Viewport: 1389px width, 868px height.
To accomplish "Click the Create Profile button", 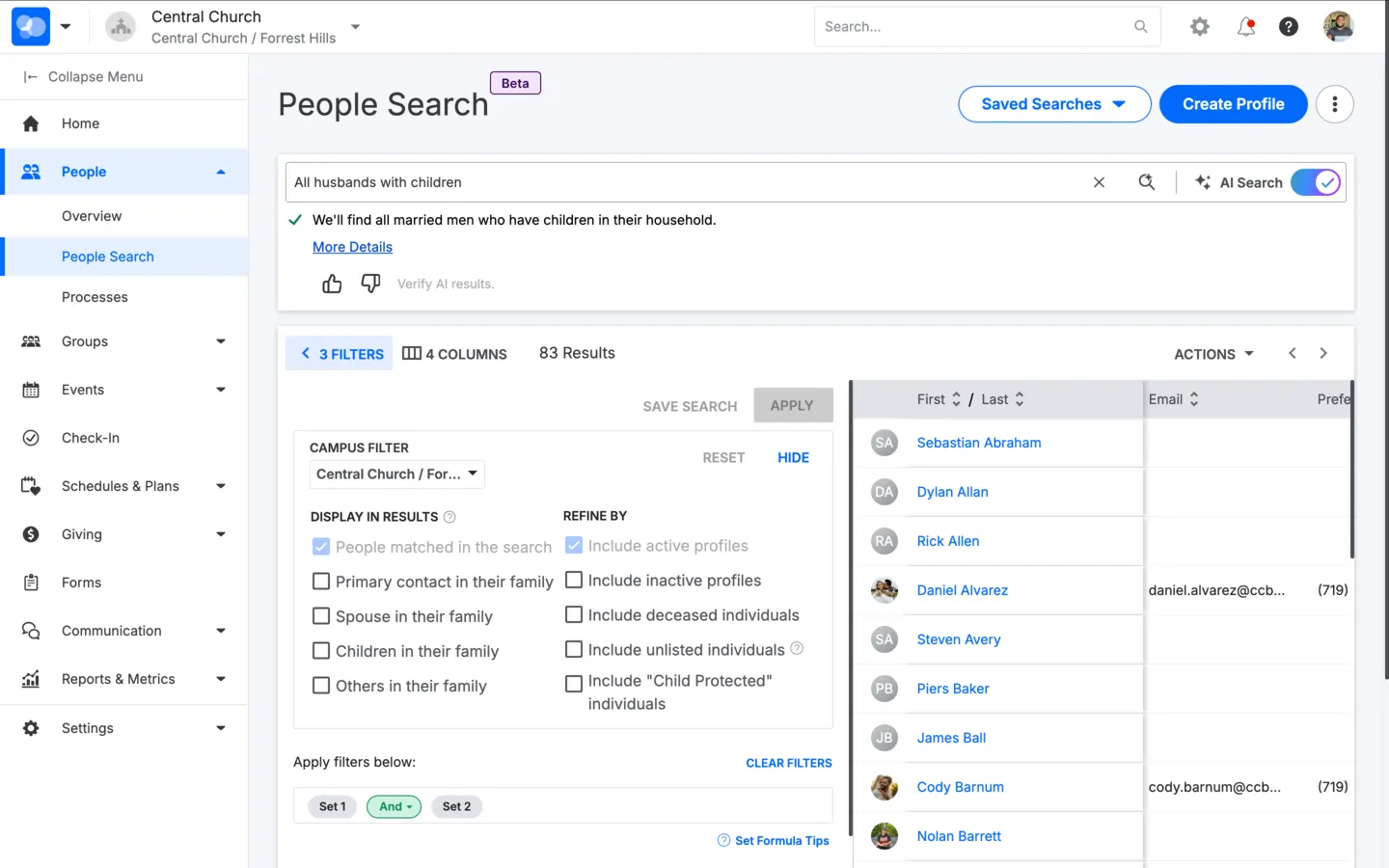I will [1234, 104].
